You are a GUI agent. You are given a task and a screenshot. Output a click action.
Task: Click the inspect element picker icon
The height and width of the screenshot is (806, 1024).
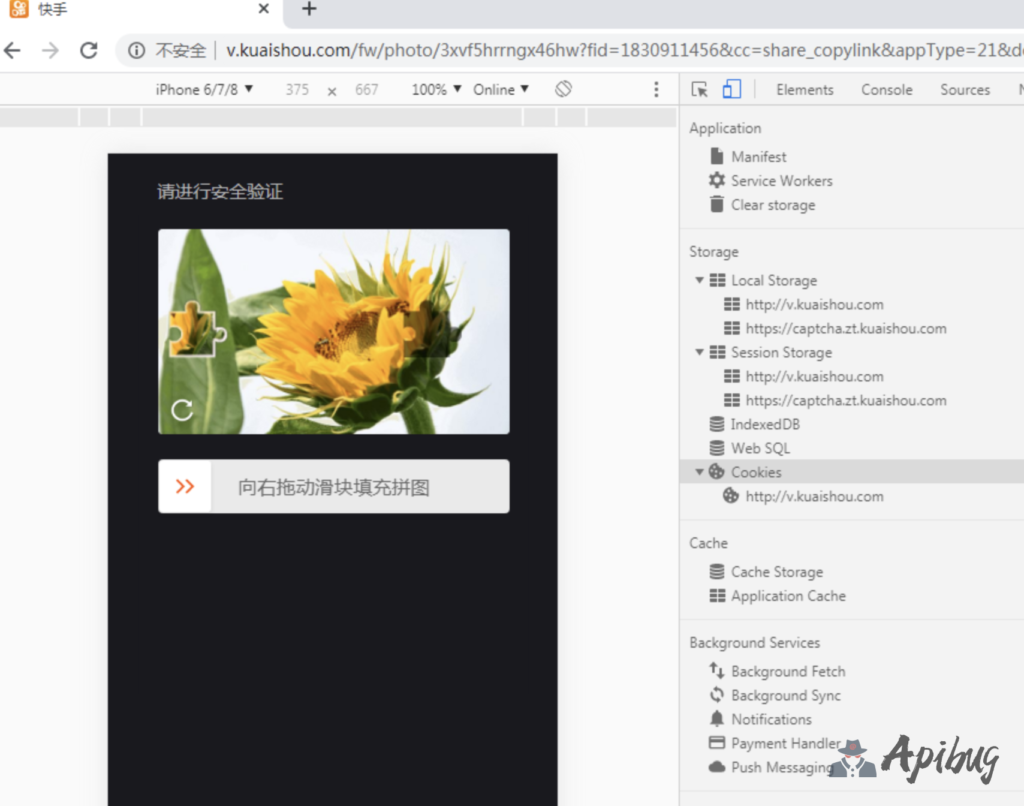pos(700,90)
